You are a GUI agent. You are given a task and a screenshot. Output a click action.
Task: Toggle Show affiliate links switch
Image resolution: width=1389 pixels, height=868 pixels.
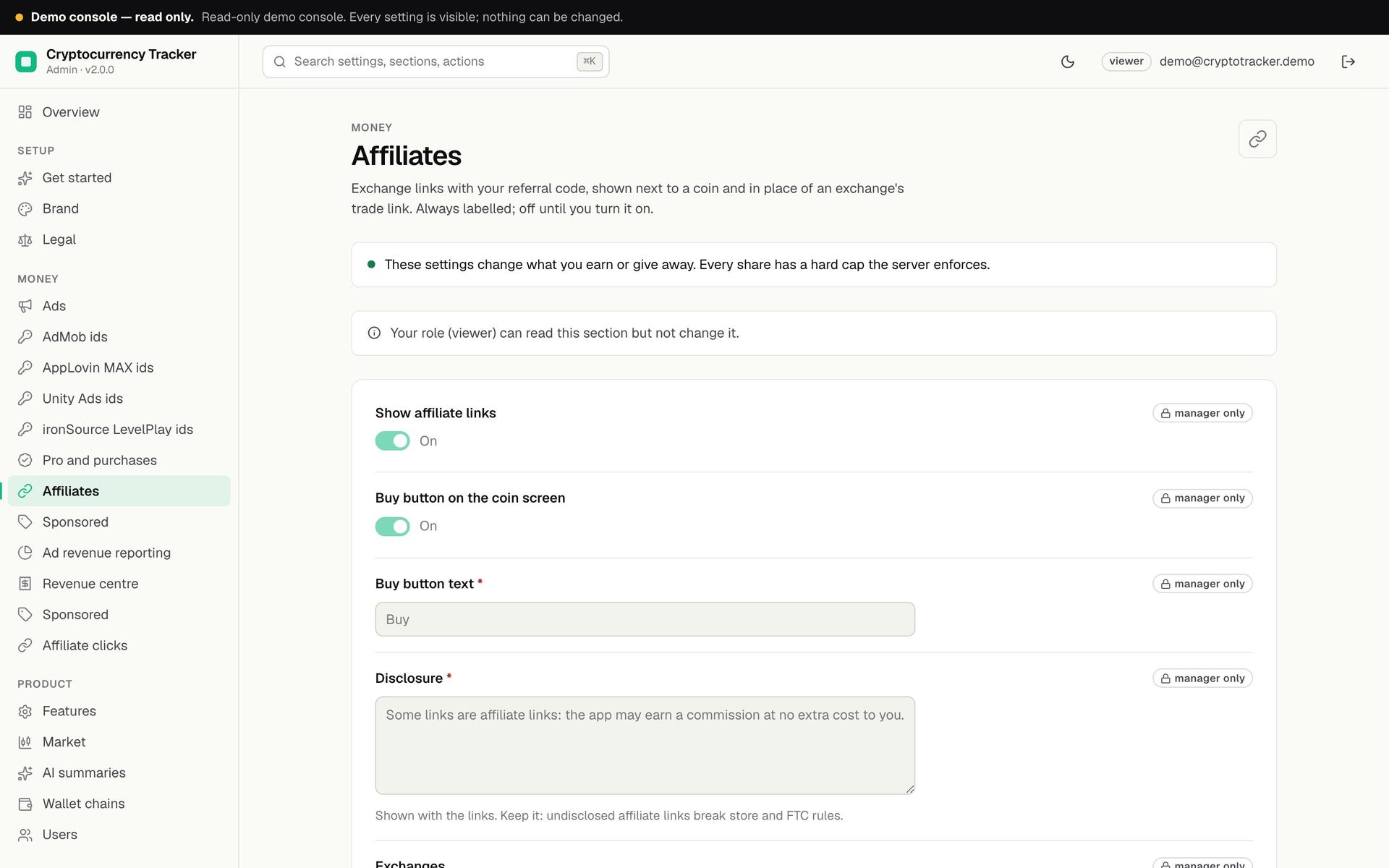[x=392, y=441]
